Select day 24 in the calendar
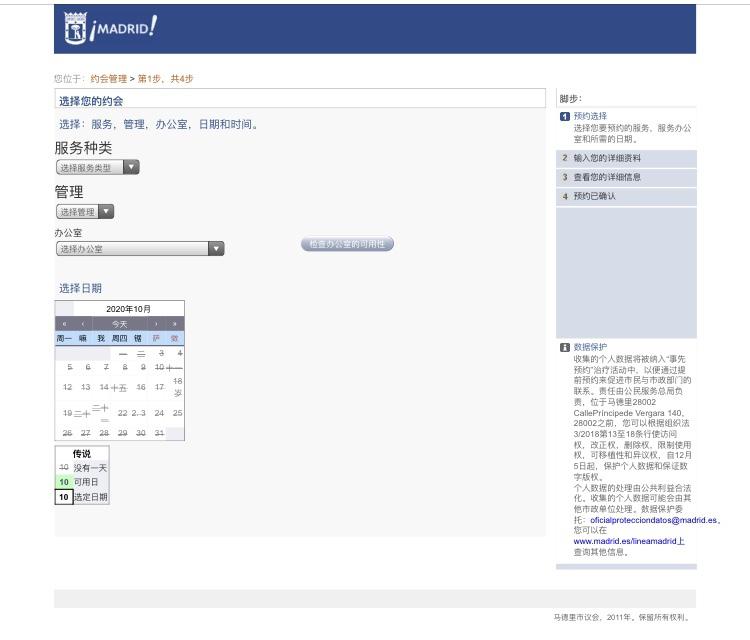 [x=159, y=413]
